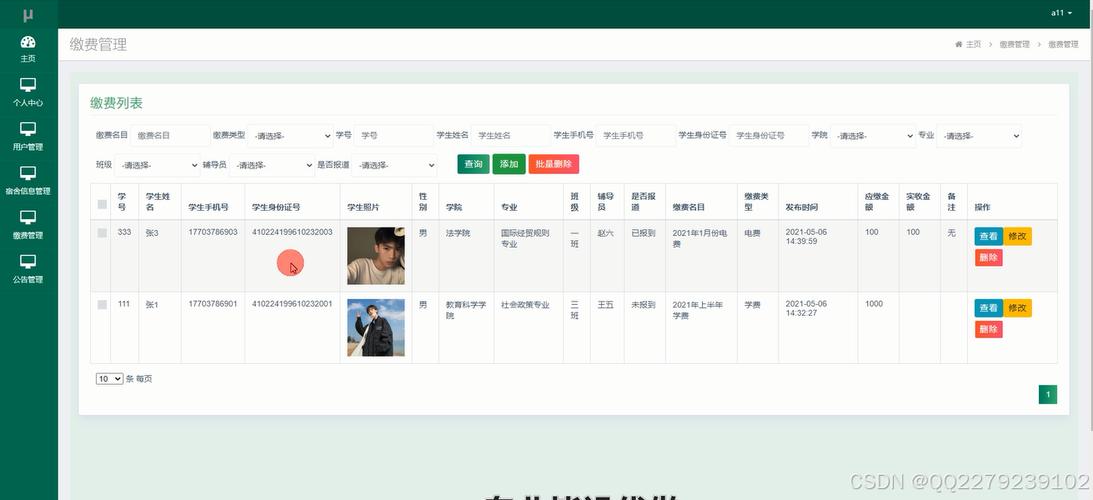Screen dimensions: 1093x500
Task: Focus the 学生手机号 search field
Action: (636, 136)
